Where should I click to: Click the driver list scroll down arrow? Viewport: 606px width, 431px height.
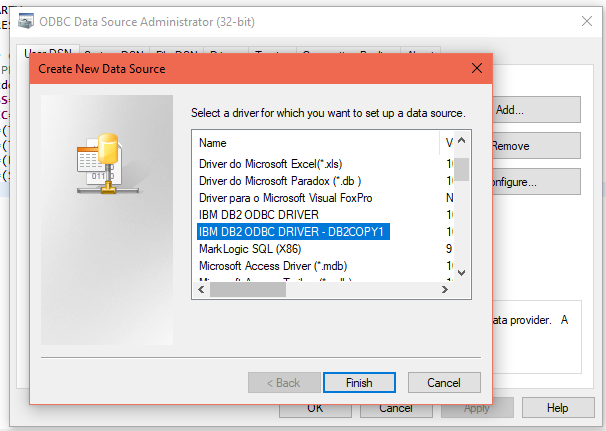coord(461,273)
